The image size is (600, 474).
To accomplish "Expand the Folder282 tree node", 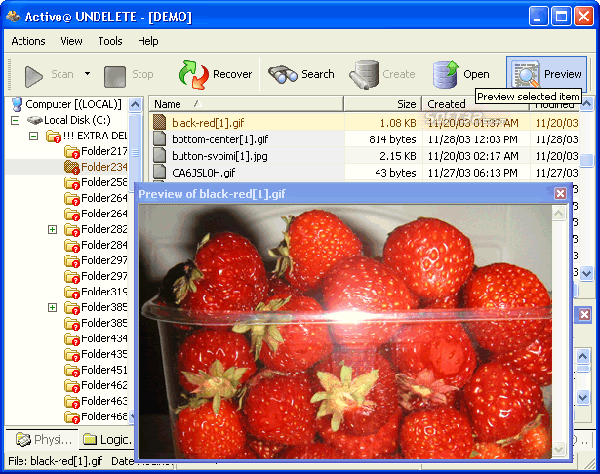I will coord(52,230).
